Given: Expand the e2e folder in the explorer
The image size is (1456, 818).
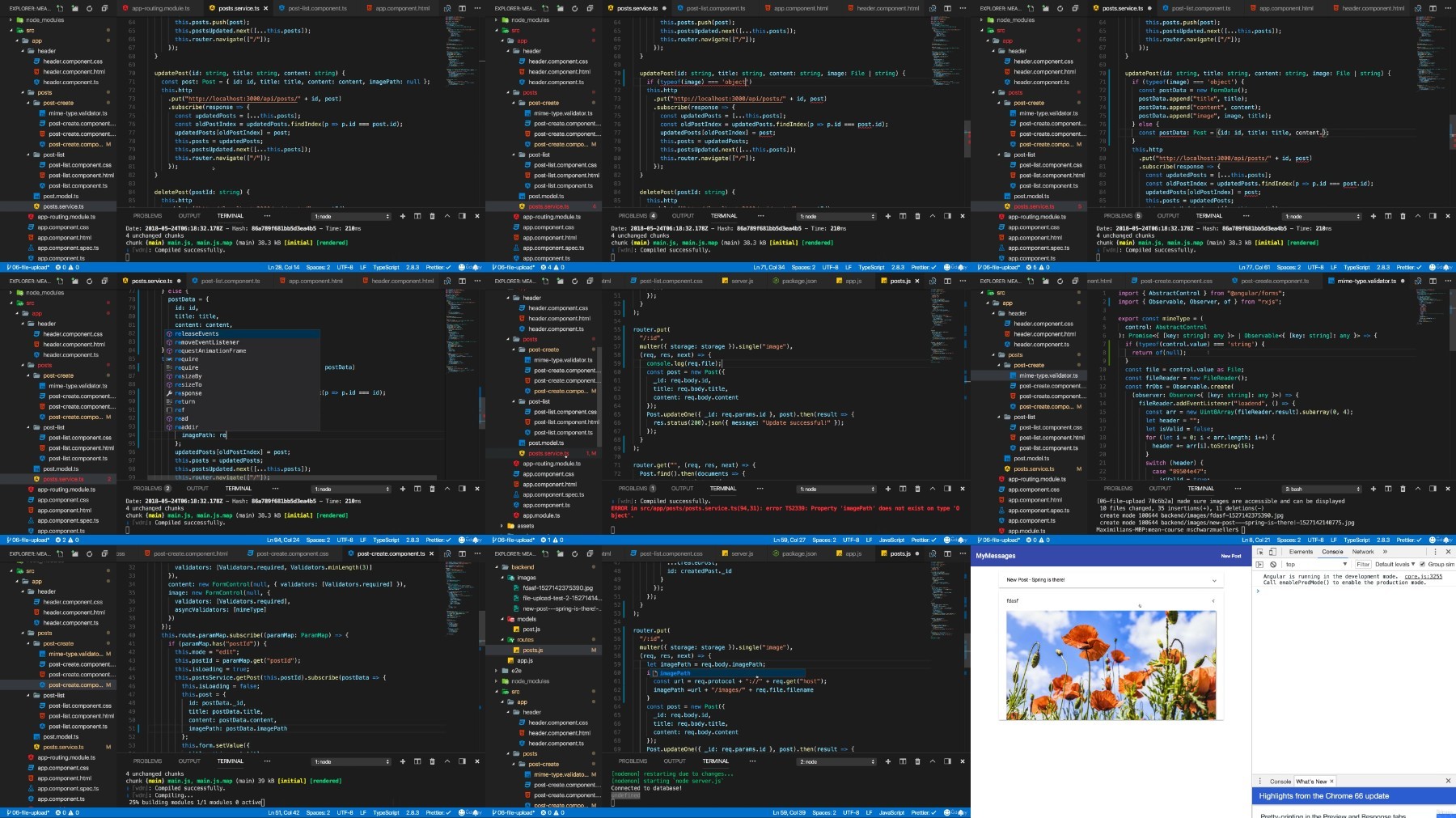Looking at the screenshot, I should 516,671.
